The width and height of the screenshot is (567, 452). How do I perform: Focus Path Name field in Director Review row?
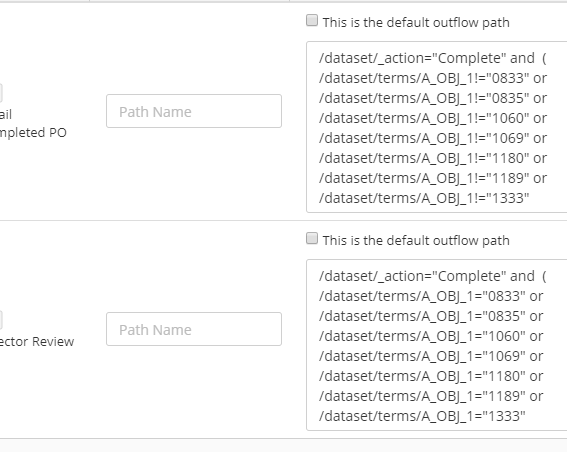click(194, 329)
